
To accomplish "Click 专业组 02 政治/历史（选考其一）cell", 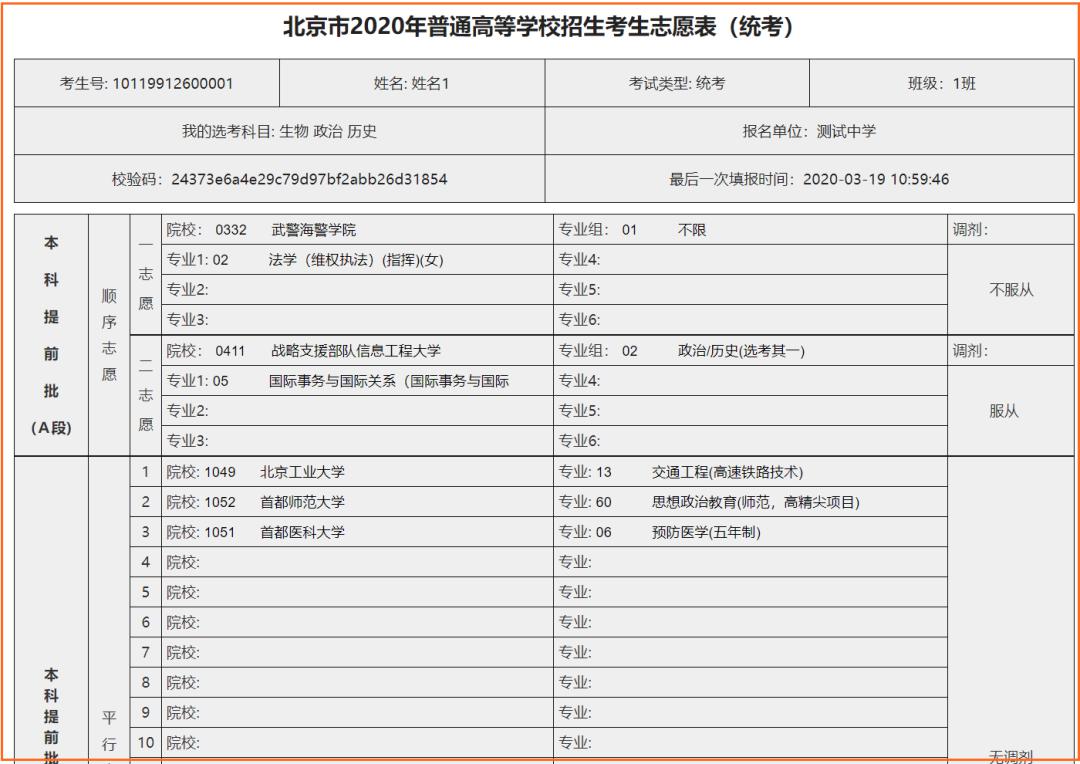I will 745,351.
